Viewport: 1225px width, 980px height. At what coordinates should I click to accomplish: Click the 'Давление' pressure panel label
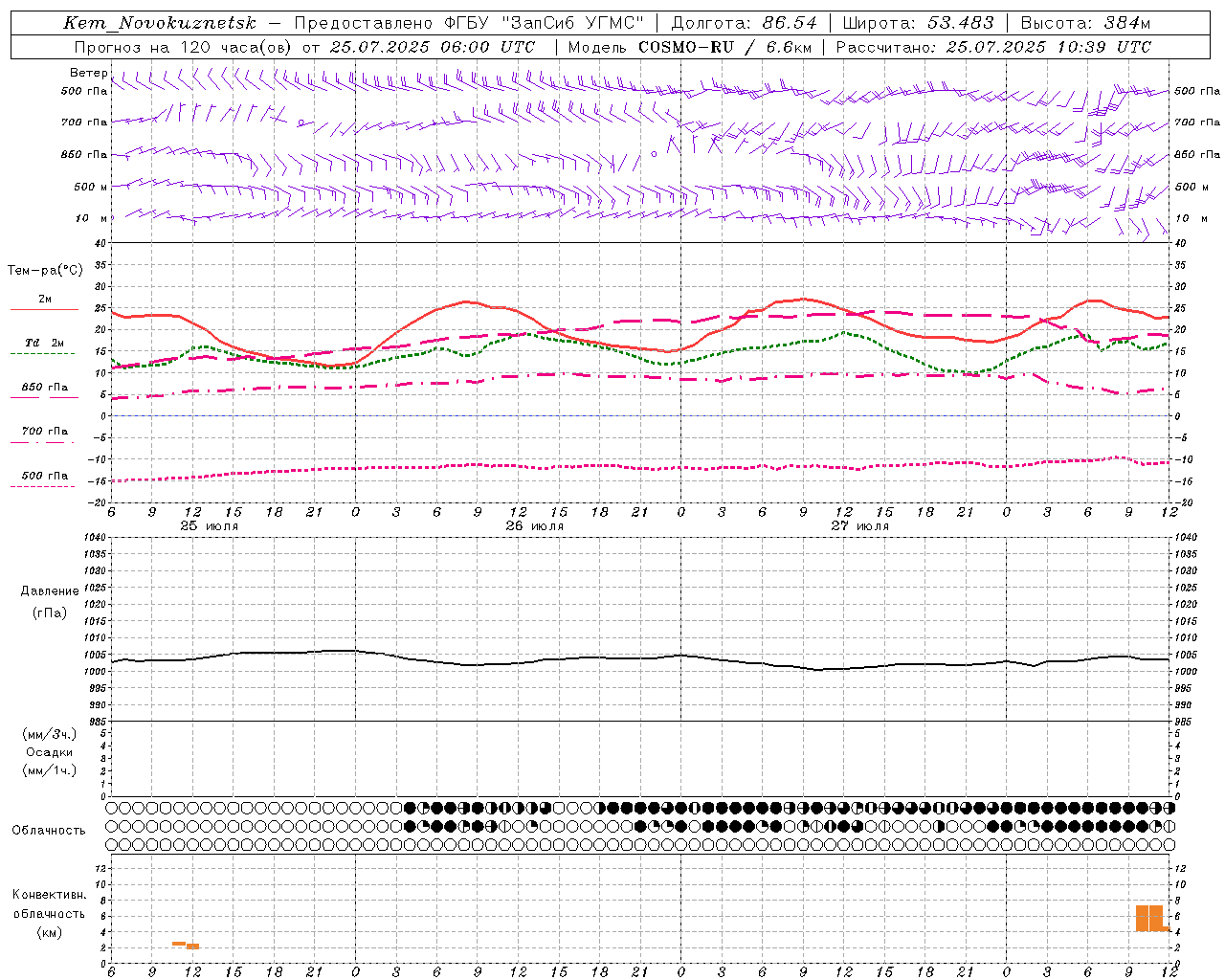[x=50, y=591]
